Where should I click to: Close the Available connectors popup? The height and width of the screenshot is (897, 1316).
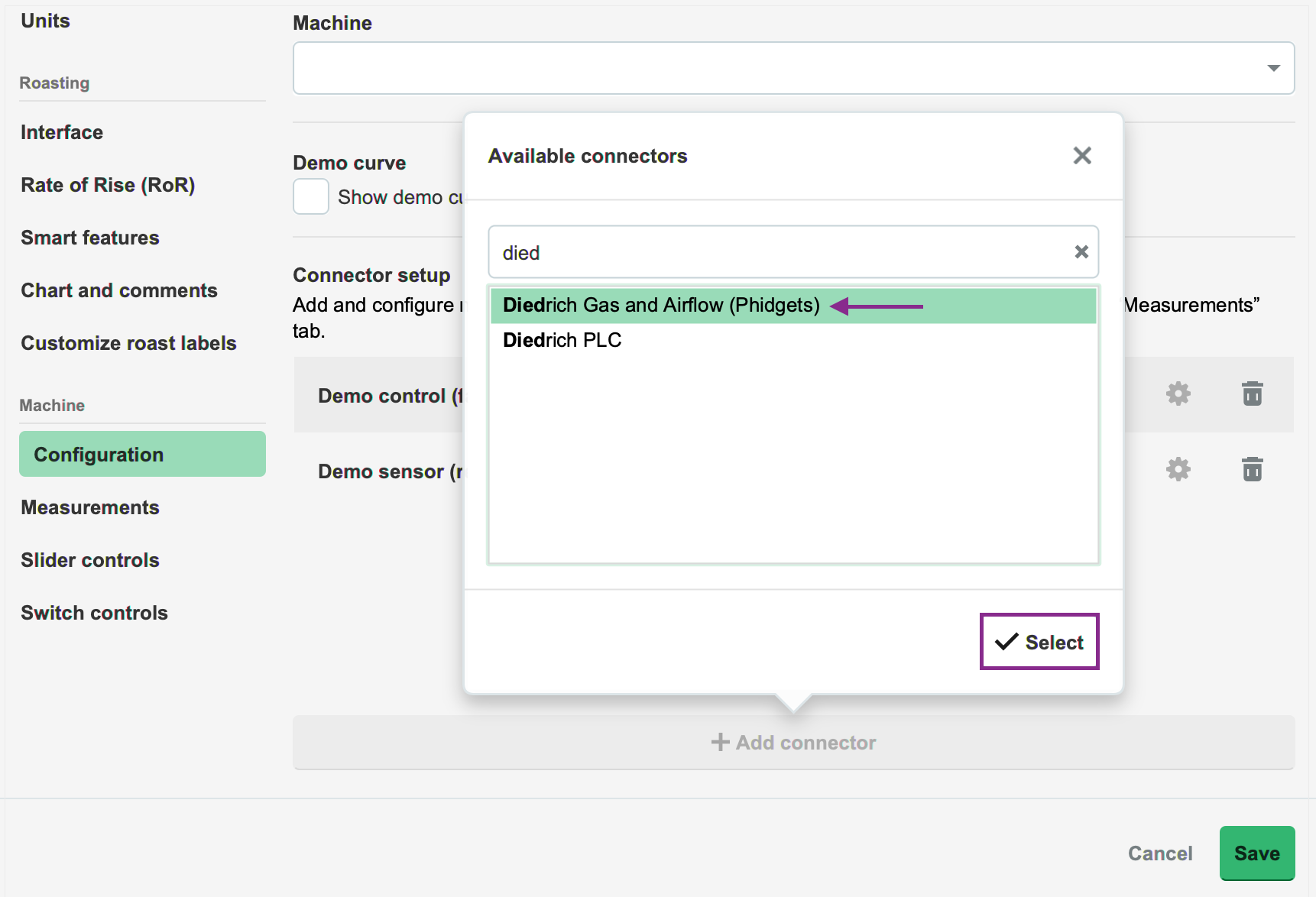point(1081,156)
